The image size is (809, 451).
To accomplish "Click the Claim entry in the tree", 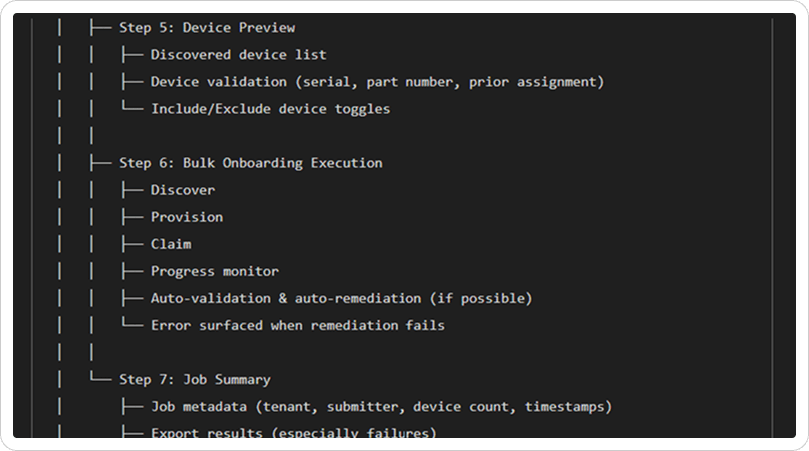I will pos(171,244).
